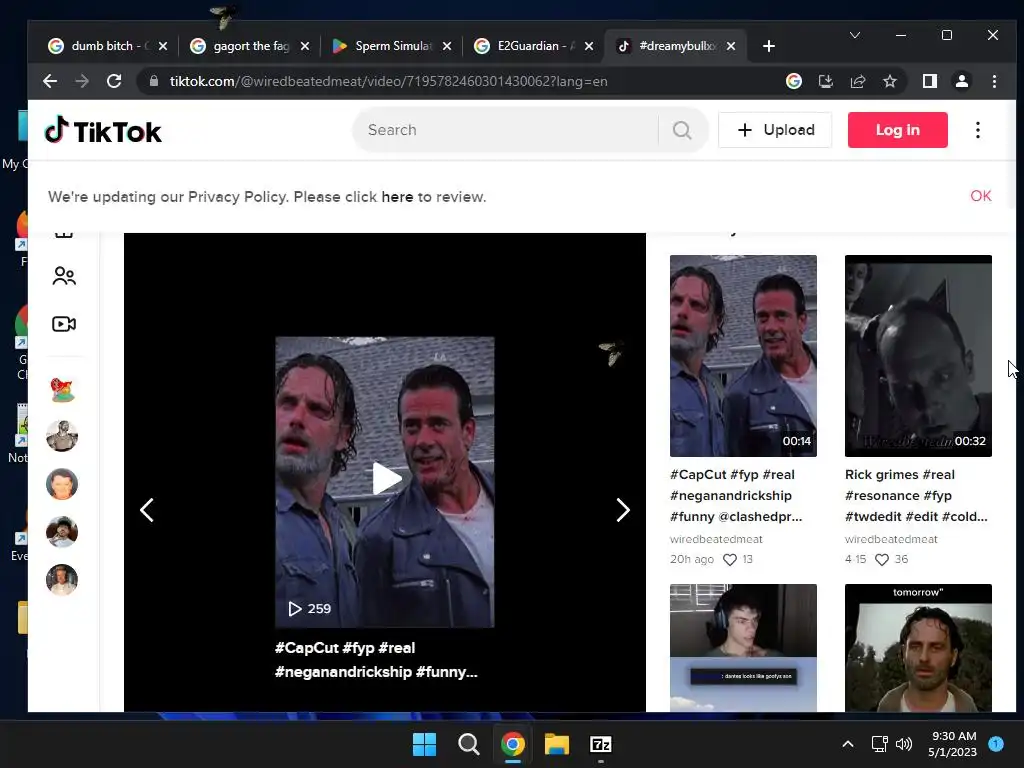This screenshot has height=768, width=1024.
Task: Click the search magnifier icon in TikTok
Action: click(x=682, y=130)
